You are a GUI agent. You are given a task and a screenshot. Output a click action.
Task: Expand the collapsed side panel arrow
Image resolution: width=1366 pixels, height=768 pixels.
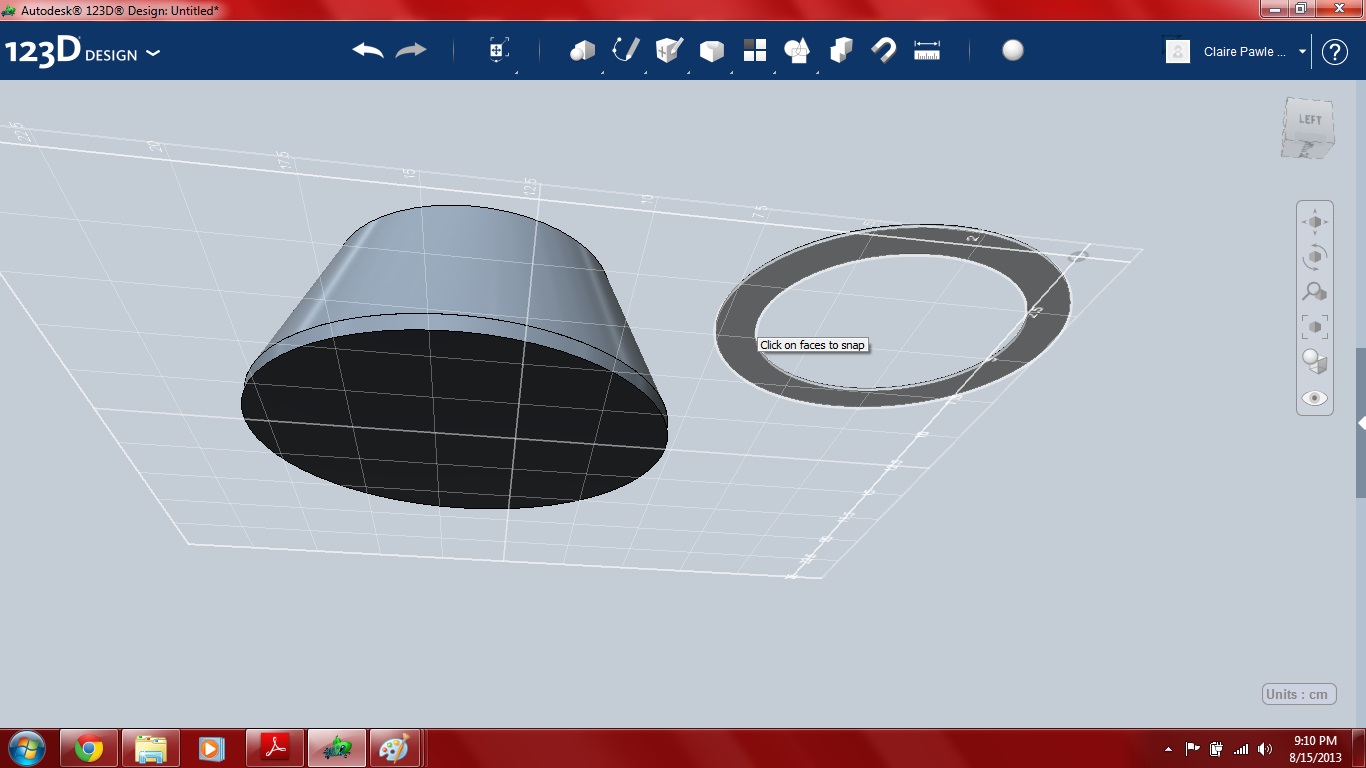coord(1361,424)
